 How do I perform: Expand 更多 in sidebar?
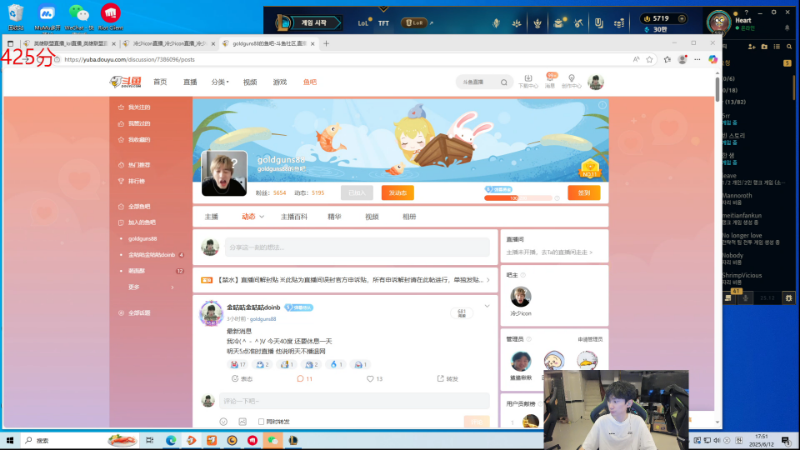[x=151, y=287]
